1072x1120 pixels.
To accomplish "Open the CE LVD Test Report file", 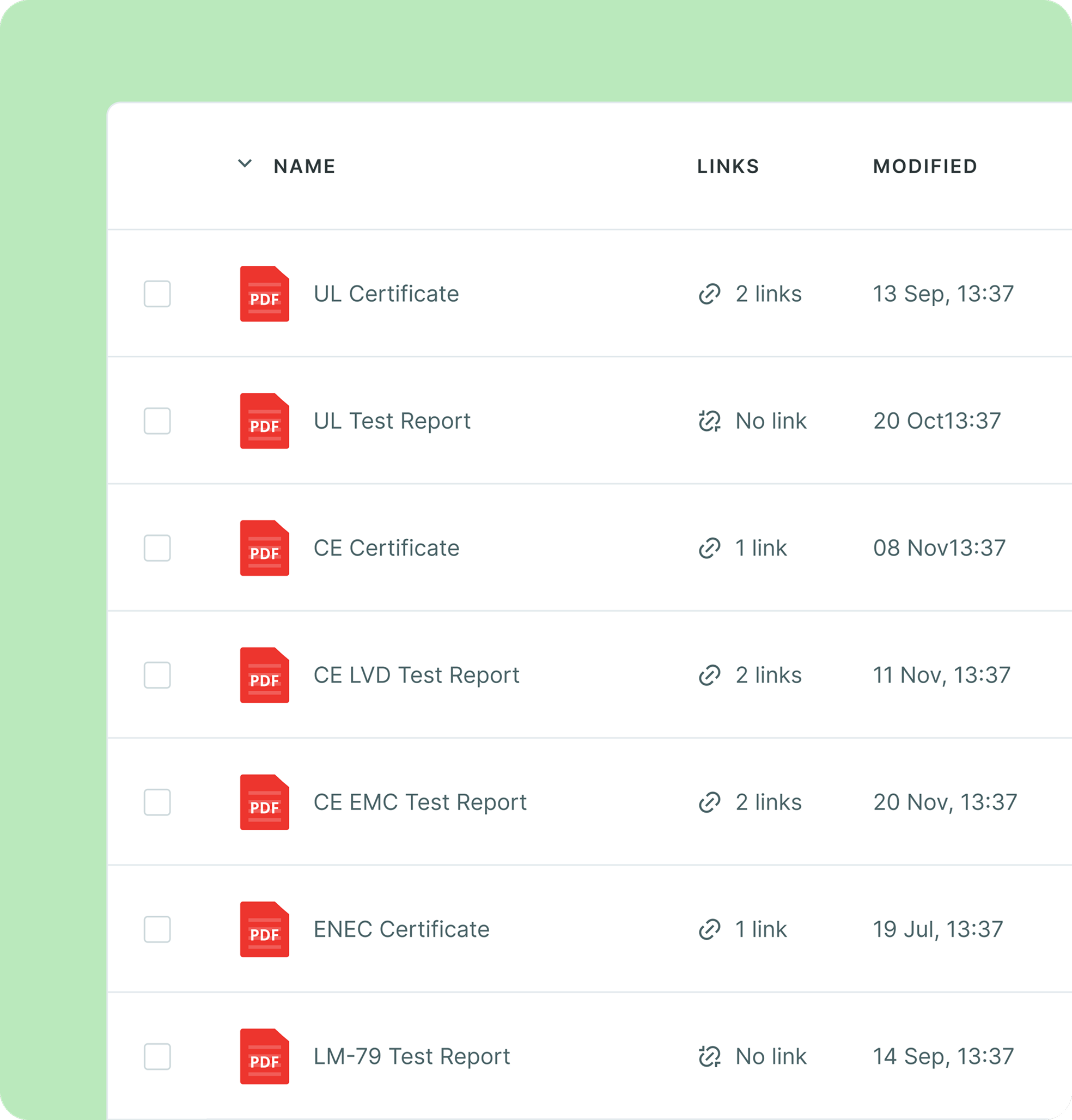I will [x=417, y=675].
